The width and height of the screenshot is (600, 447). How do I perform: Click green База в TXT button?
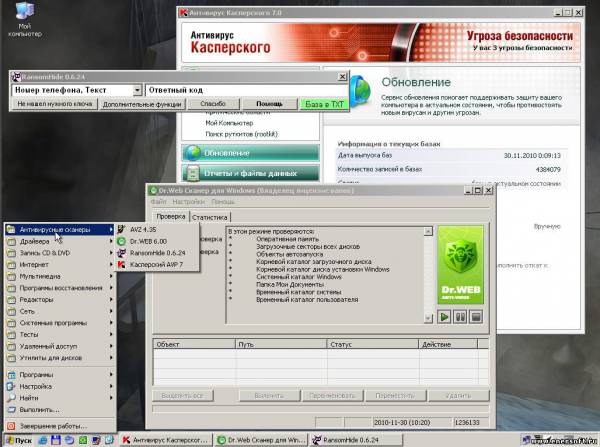tap(324, 104)
